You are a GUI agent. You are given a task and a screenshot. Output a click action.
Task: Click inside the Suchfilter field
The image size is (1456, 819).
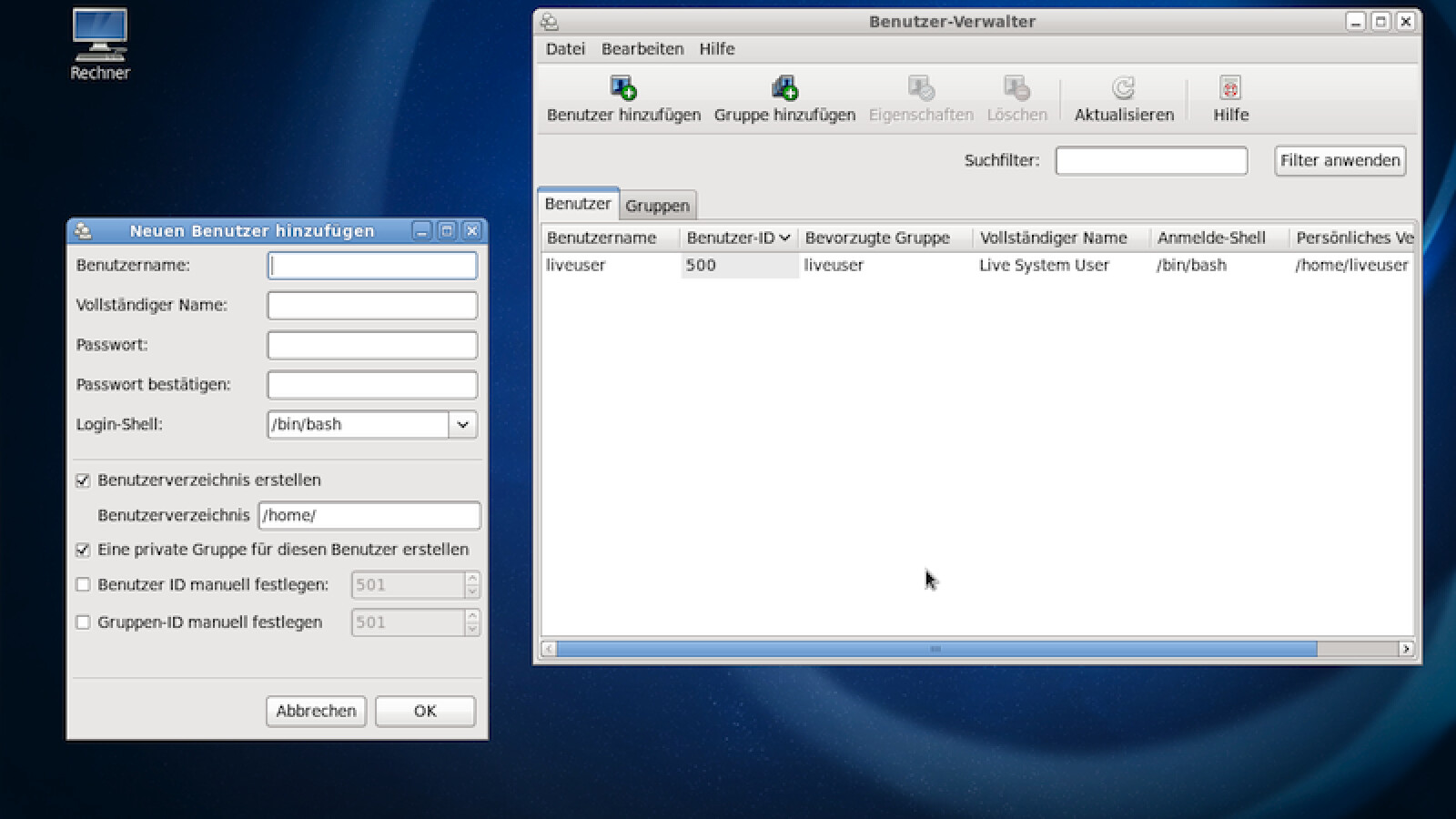[1151, 160]
